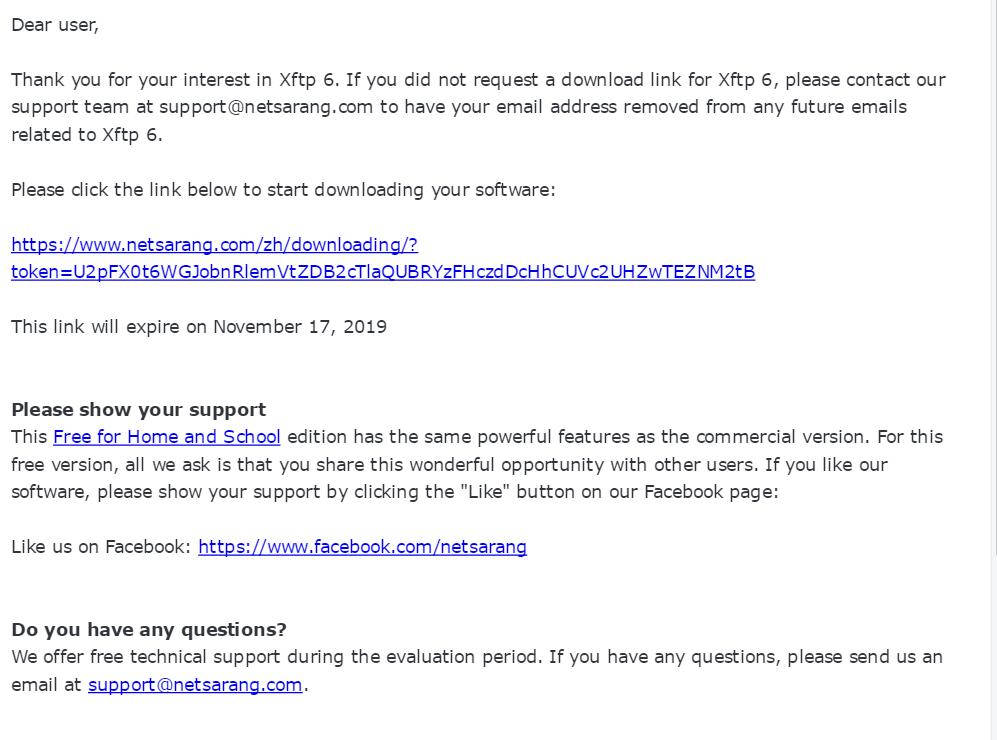The height and width of the screenshot is (740, 997).
Task: Click "We offer free technical support" sentence
Action: point(277,657)
